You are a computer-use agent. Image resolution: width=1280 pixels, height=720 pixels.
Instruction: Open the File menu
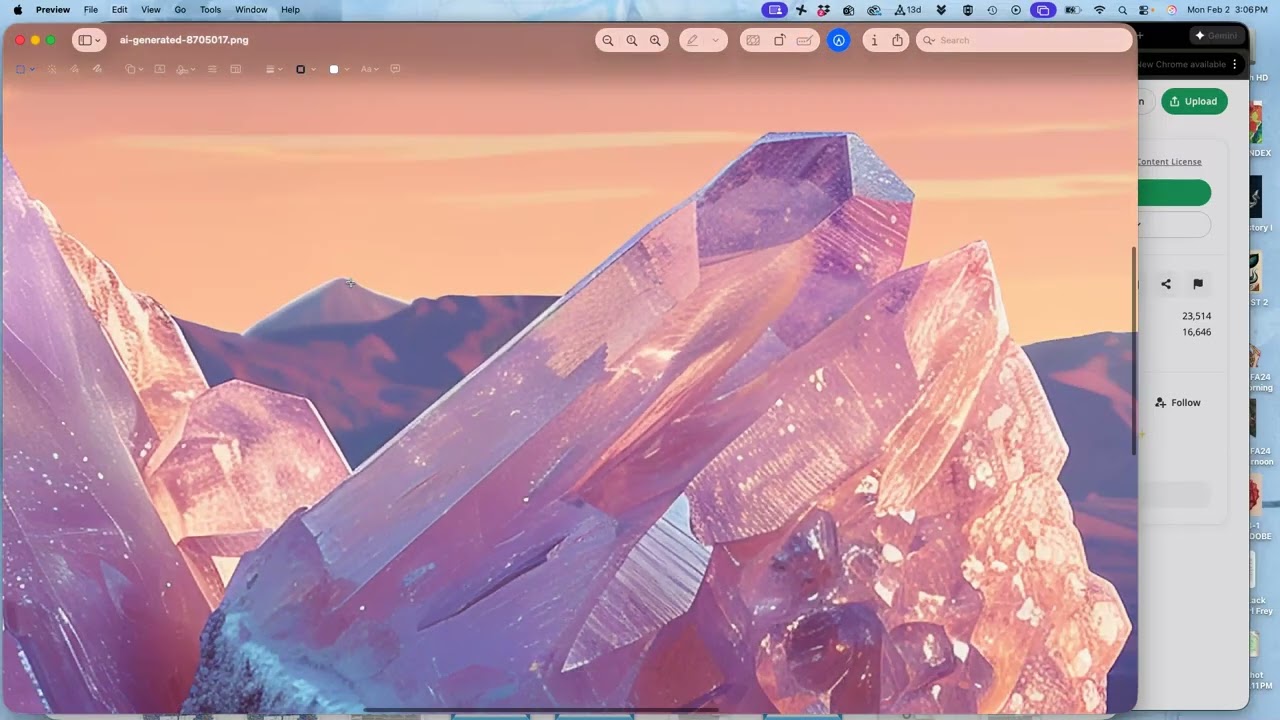click(x=91, y=10)
